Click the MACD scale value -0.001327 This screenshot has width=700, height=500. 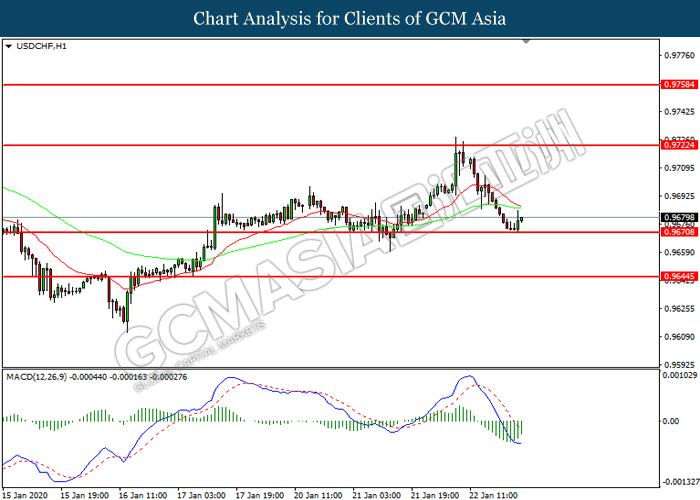click(x=680, y=482)
